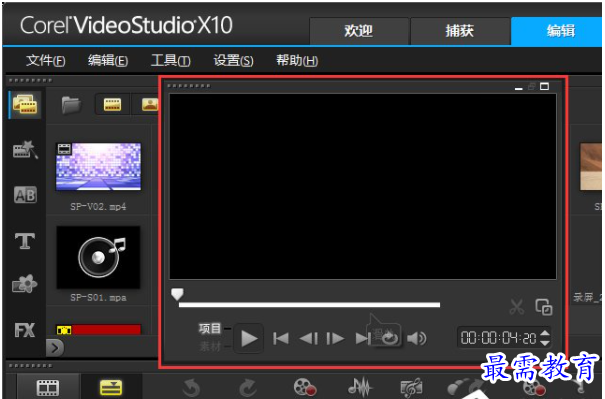Image resolution: width=605 pixels, height=399 pixels.
Task: Switch to timeline view
Action: click(x=111, y=387)
